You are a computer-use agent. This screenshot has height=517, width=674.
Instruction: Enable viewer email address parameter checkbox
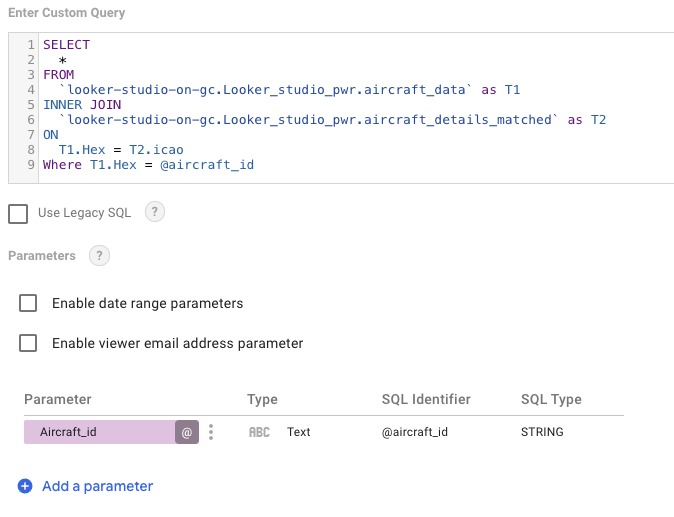tap(28, 343)
